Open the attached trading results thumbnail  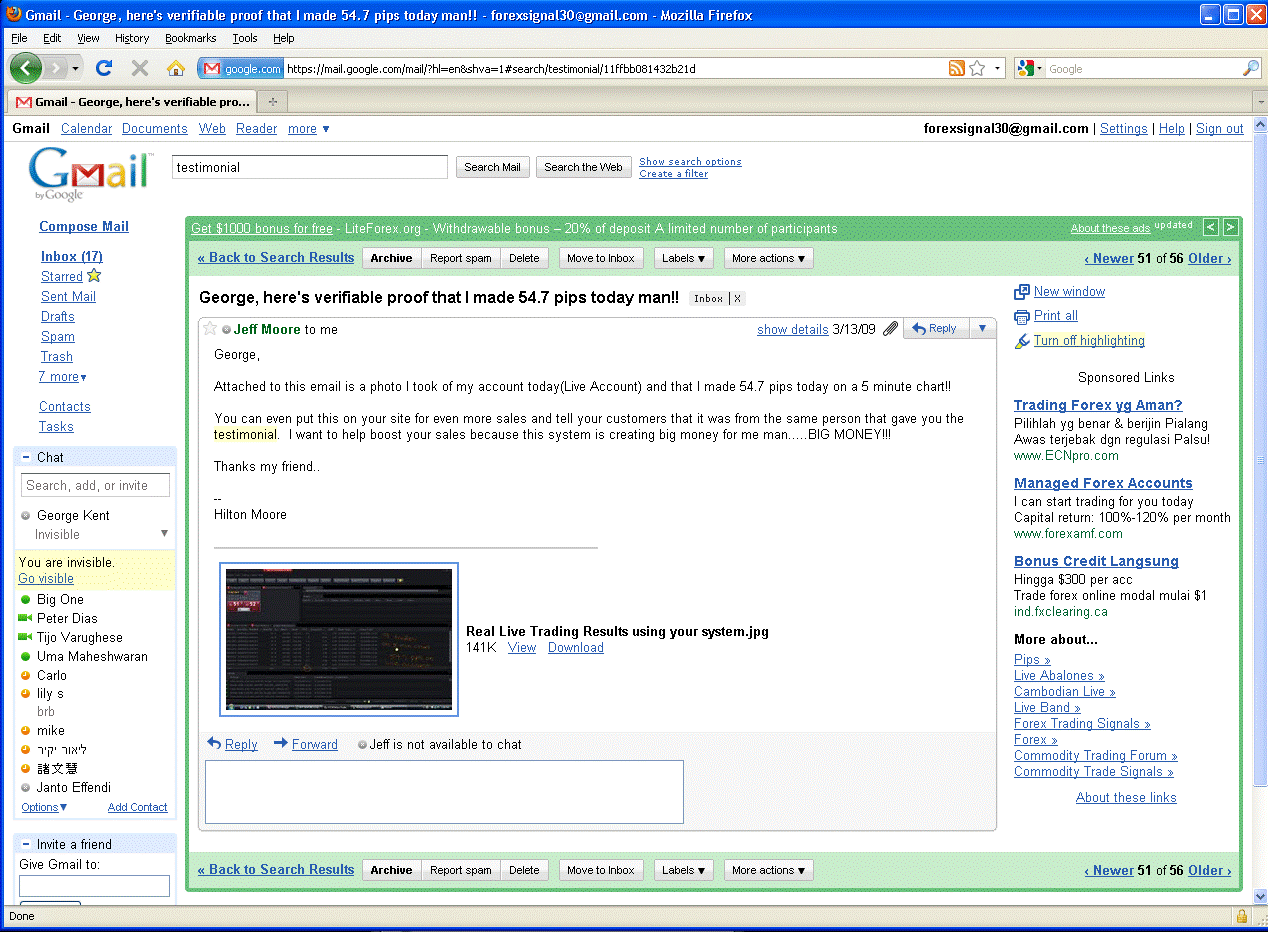(339, 639)
